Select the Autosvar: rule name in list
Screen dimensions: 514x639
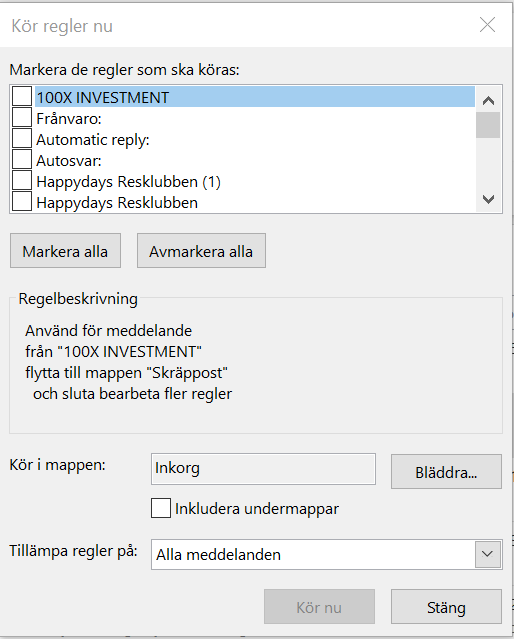coord(69,161)
